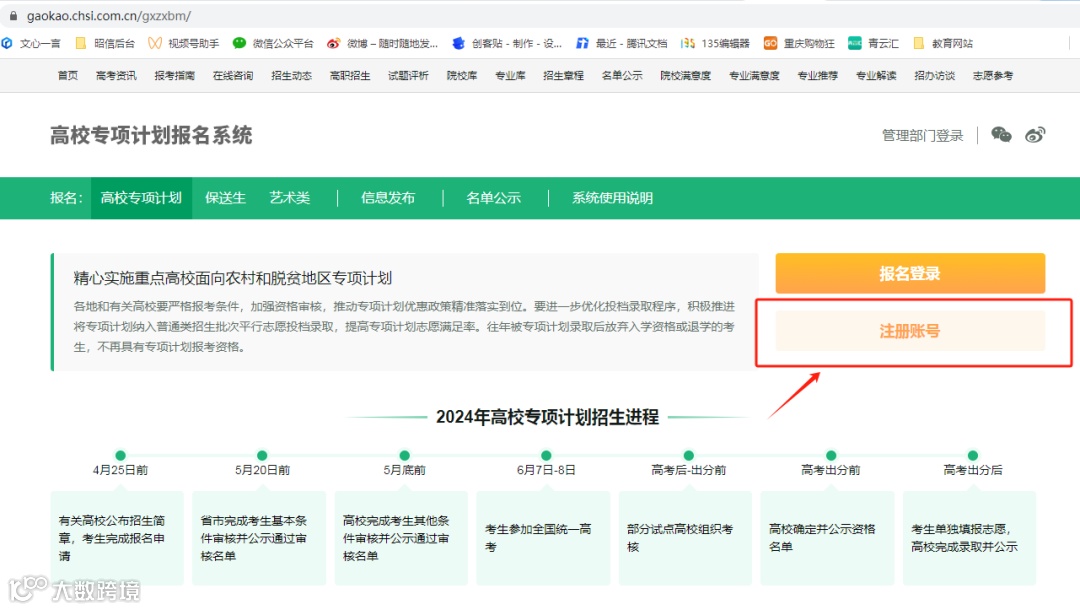
Task: Click the lock icon in address bar
Action: (13, 15)
